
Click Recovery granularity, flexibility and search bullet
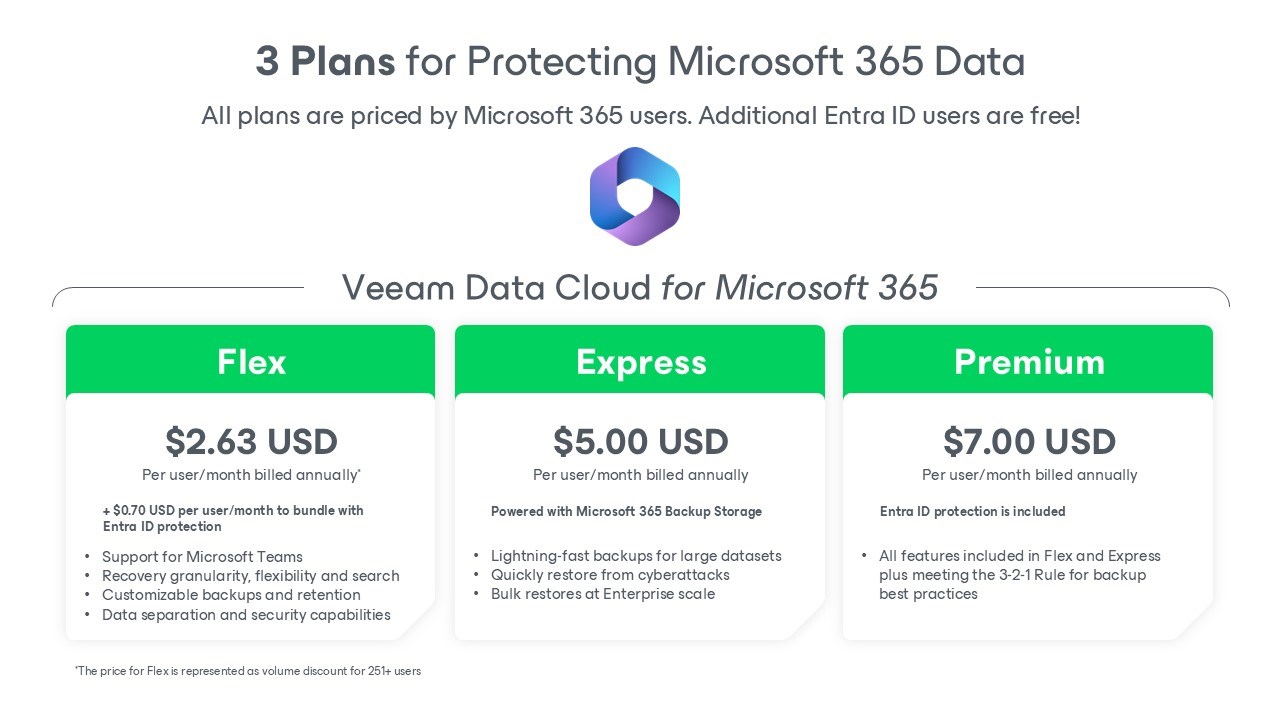251,576
